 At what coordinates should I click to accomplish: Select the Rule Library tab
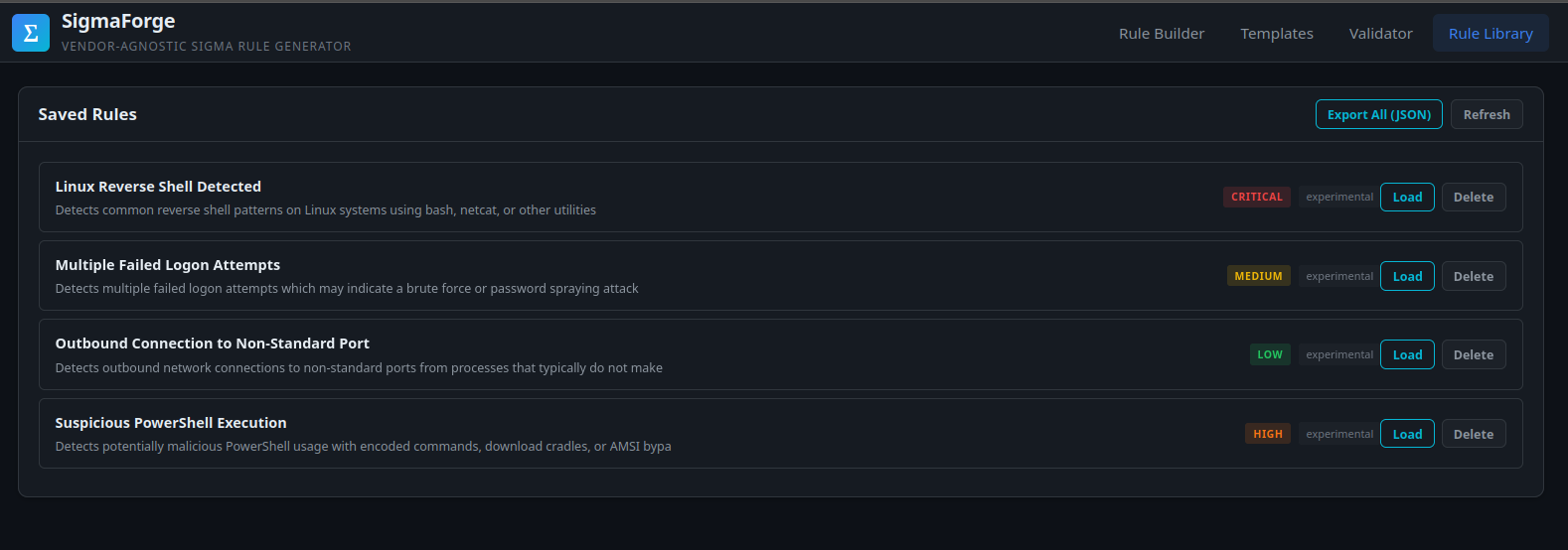coord(1490,34)
